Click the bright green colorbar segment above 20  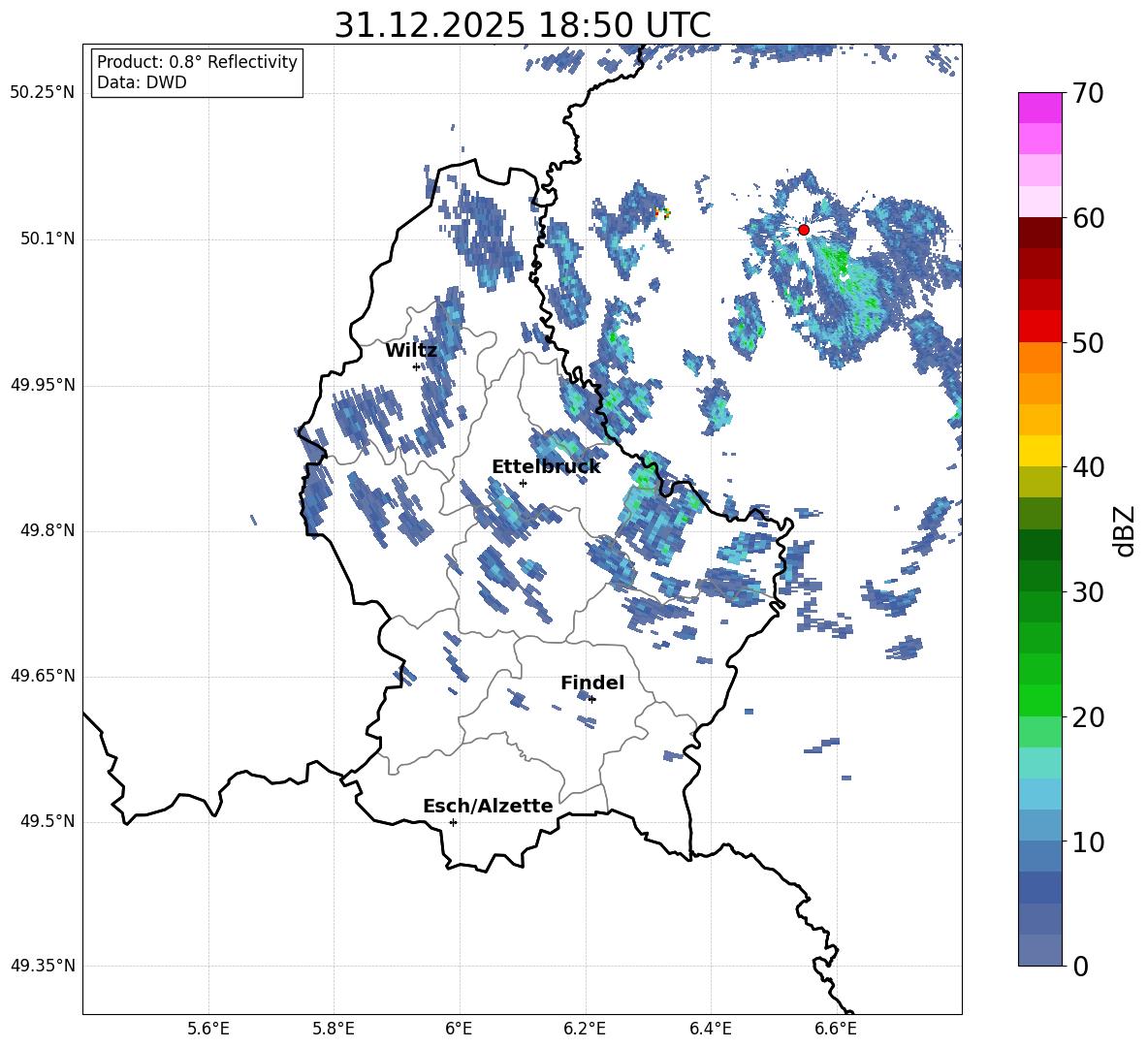click(x=1040, y=700)
